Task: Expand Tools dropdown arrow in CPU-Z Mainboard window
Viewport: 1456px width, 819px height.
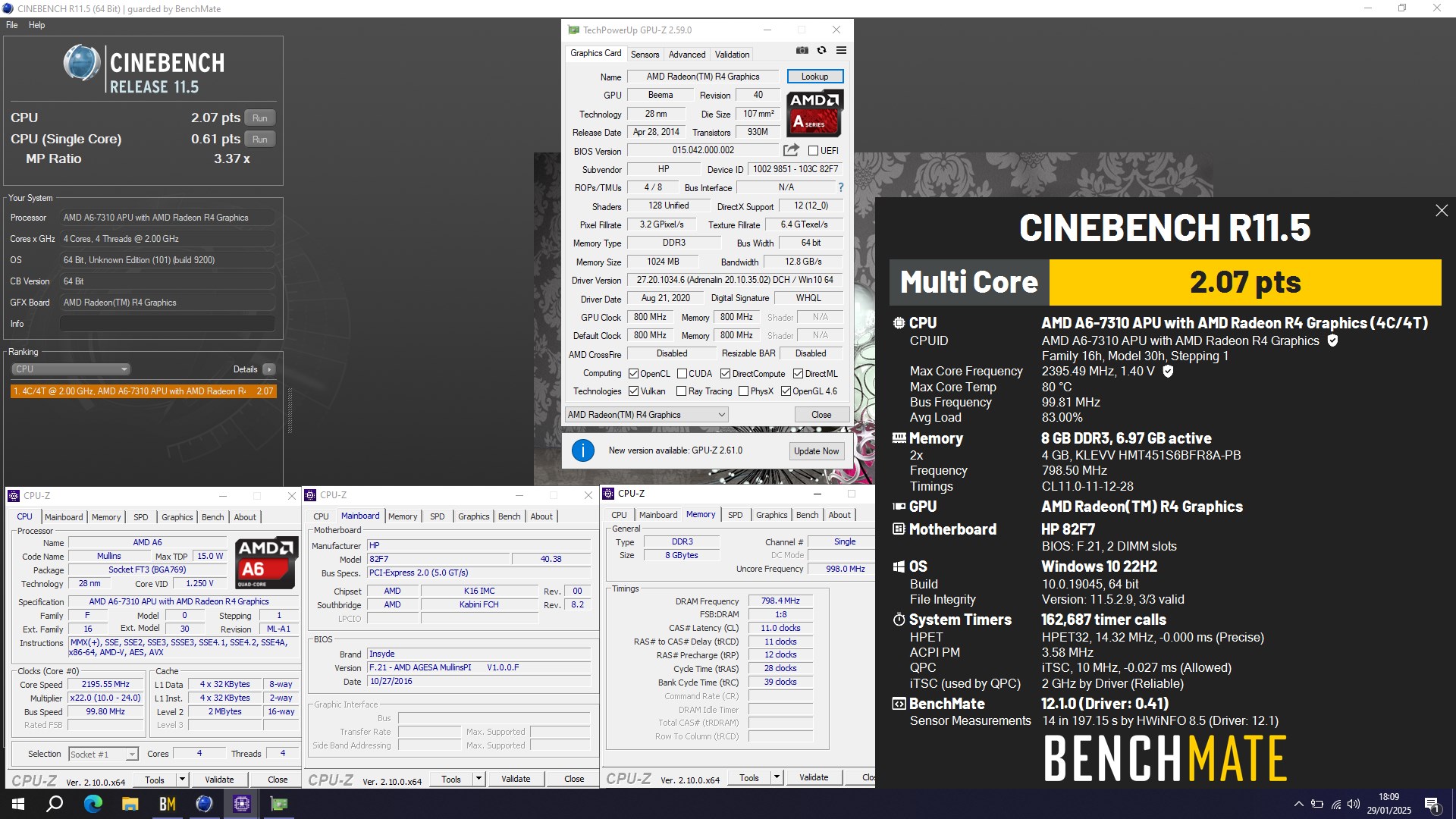Action: (479, 779)
